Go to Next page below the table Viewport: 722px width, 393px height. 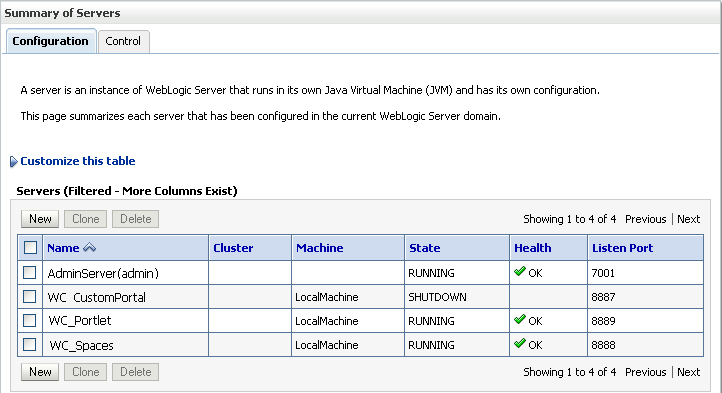[x=688, y=372]
